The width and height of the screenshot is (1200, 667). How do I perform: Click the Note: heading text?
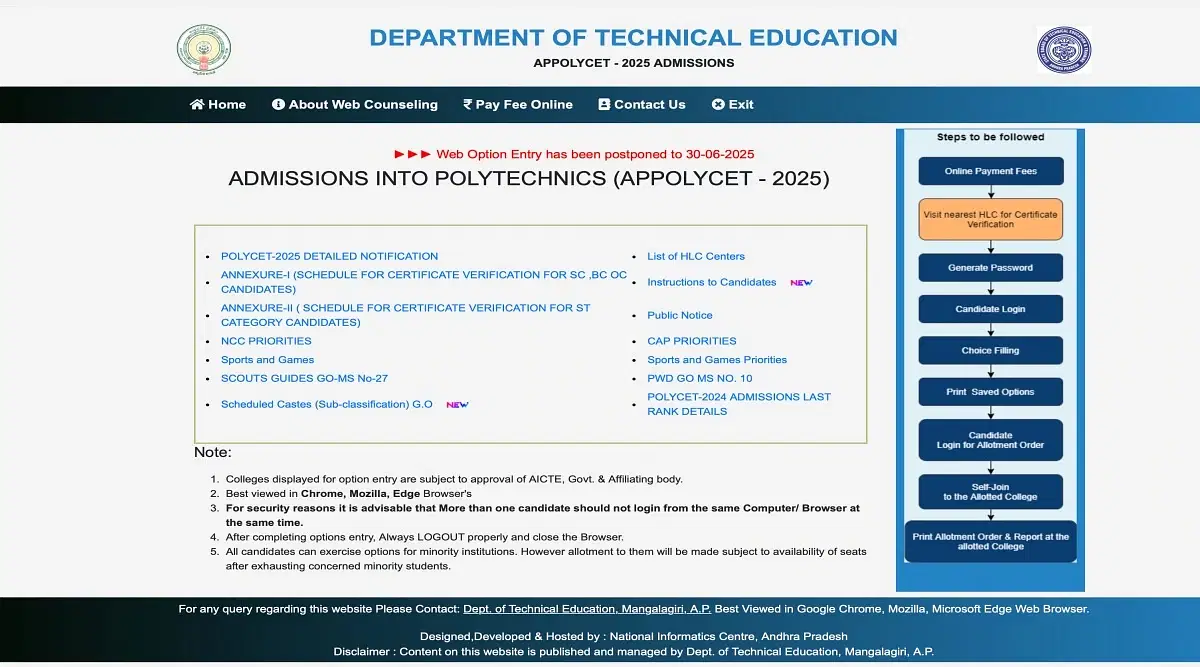213,453
